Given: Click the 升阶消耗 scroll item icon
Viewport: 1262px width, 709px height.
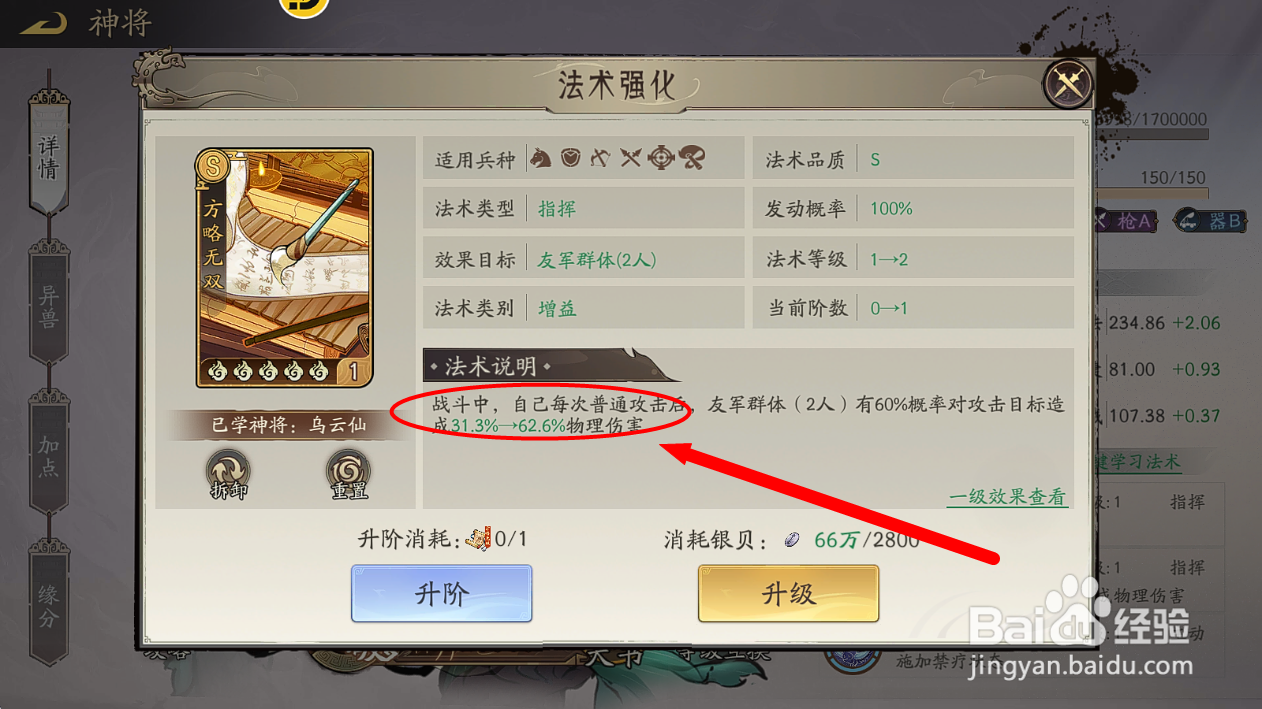Looking at the screenshot, I should [x=477, y=539].
